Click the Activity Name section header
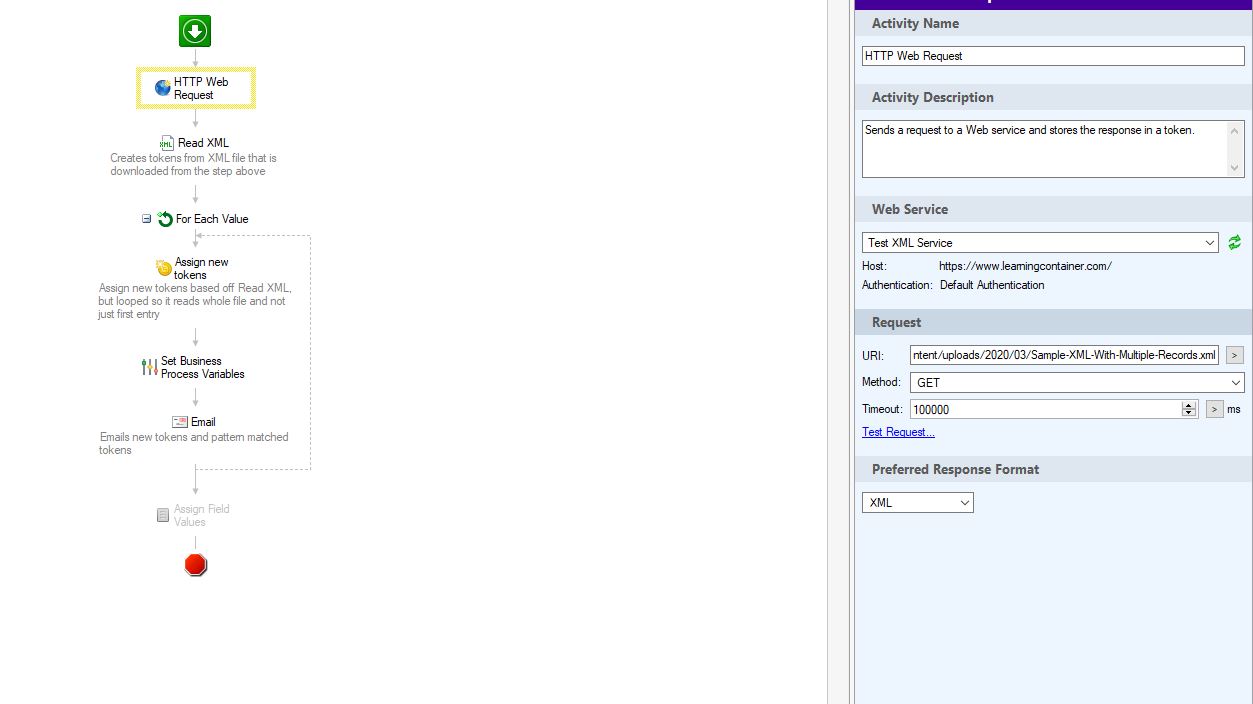 pyautogui.click(x=1054, y=23)
